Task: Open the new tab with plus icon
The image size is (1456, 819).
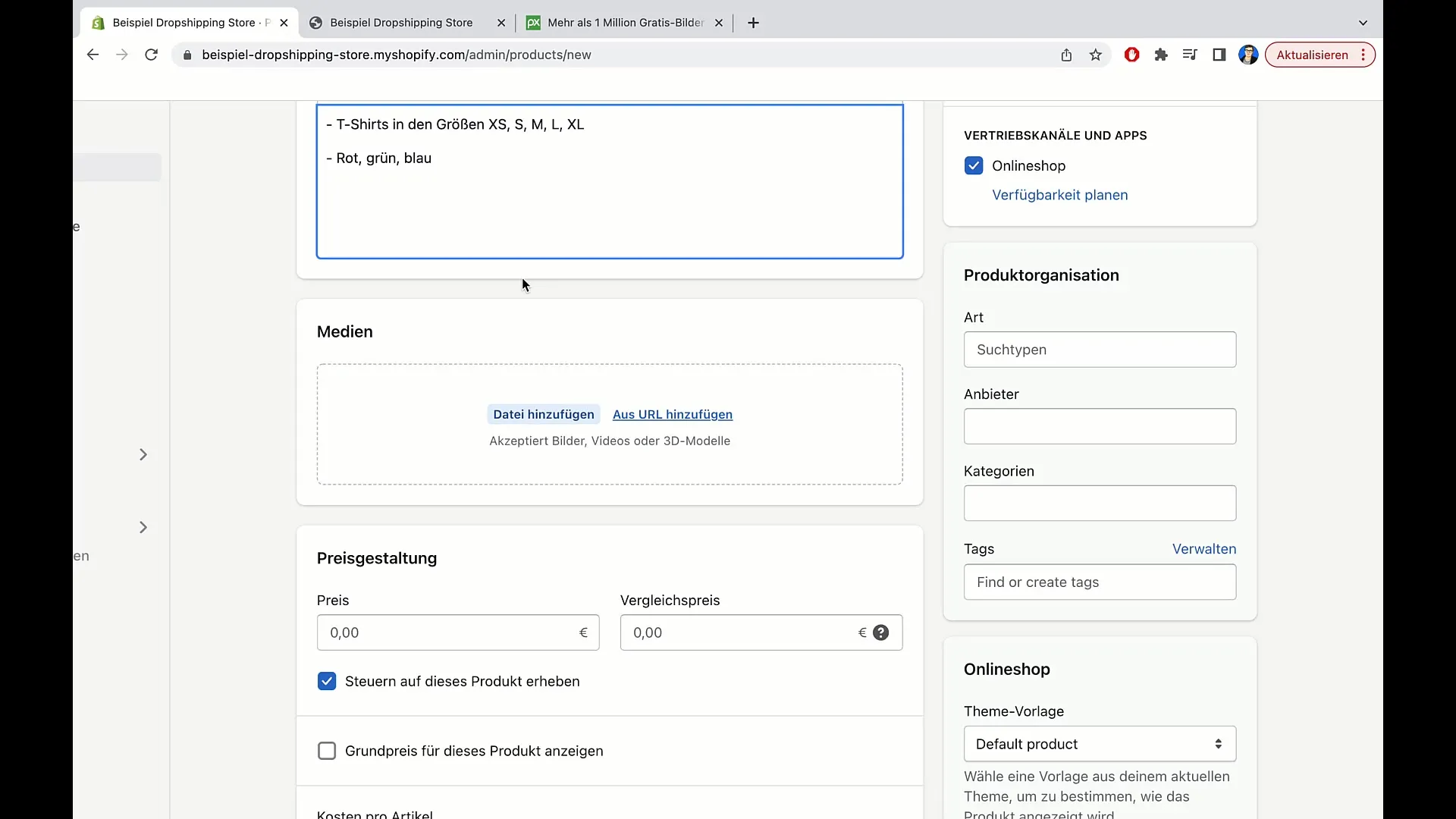Action: coord(753,23)
